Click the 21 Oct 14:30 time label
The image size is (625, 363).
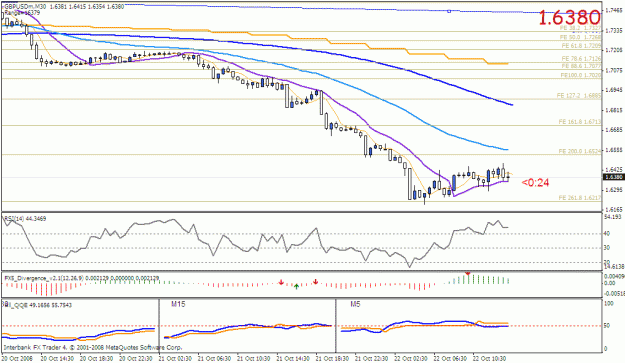[x=293, y=359]
